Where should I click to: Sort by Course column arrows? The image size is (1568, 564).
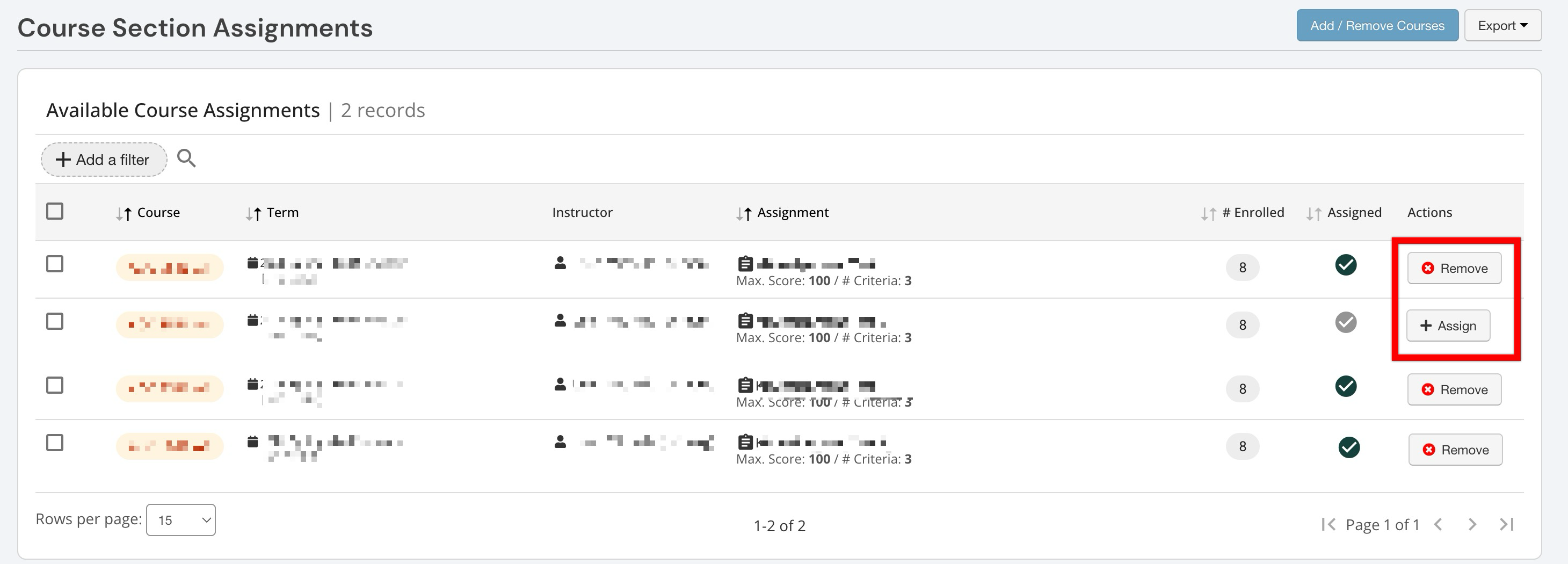tap(124, 213)
